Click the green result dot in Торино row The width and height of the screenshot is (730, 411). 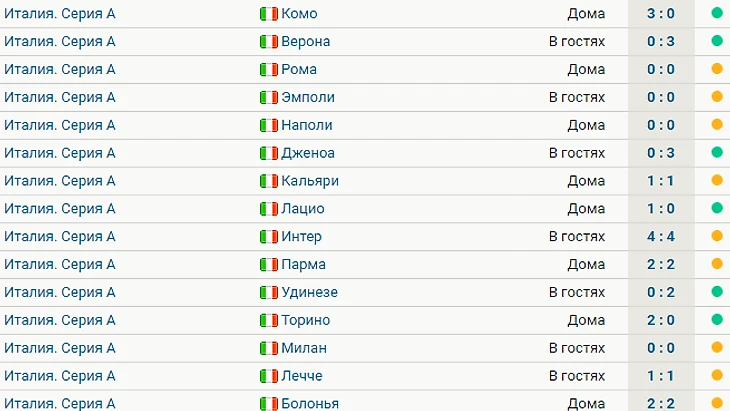(717, 320)
